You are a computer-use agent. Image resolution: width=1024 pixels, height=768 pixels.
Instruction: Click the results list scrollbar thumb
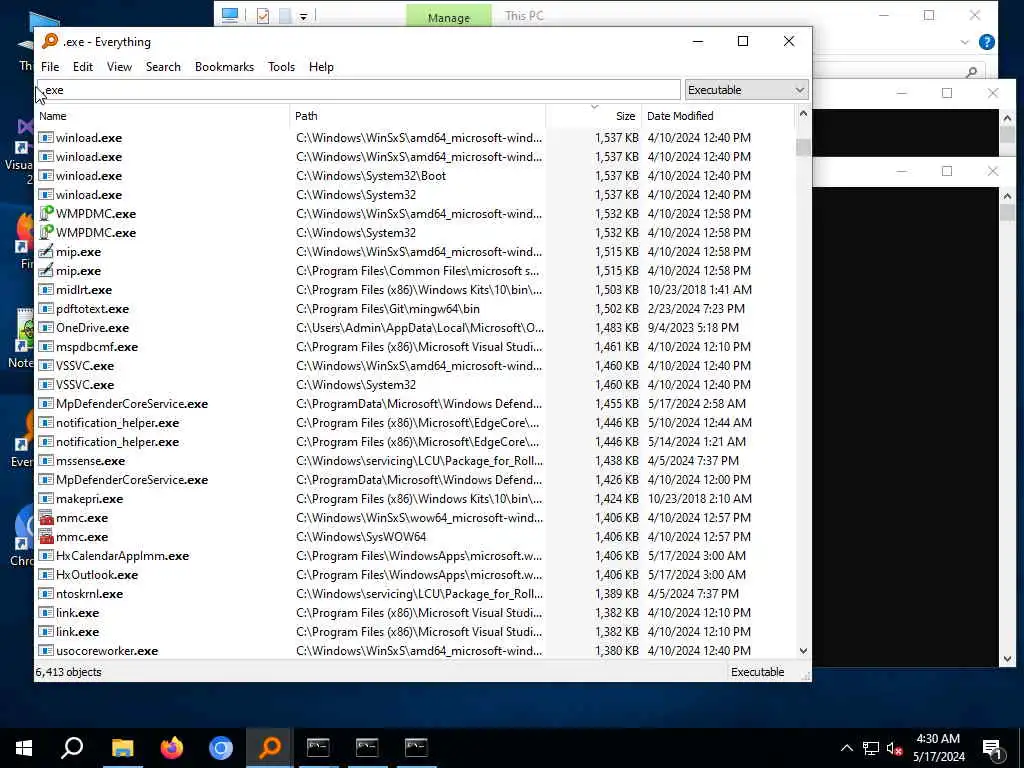coord(803,147)
